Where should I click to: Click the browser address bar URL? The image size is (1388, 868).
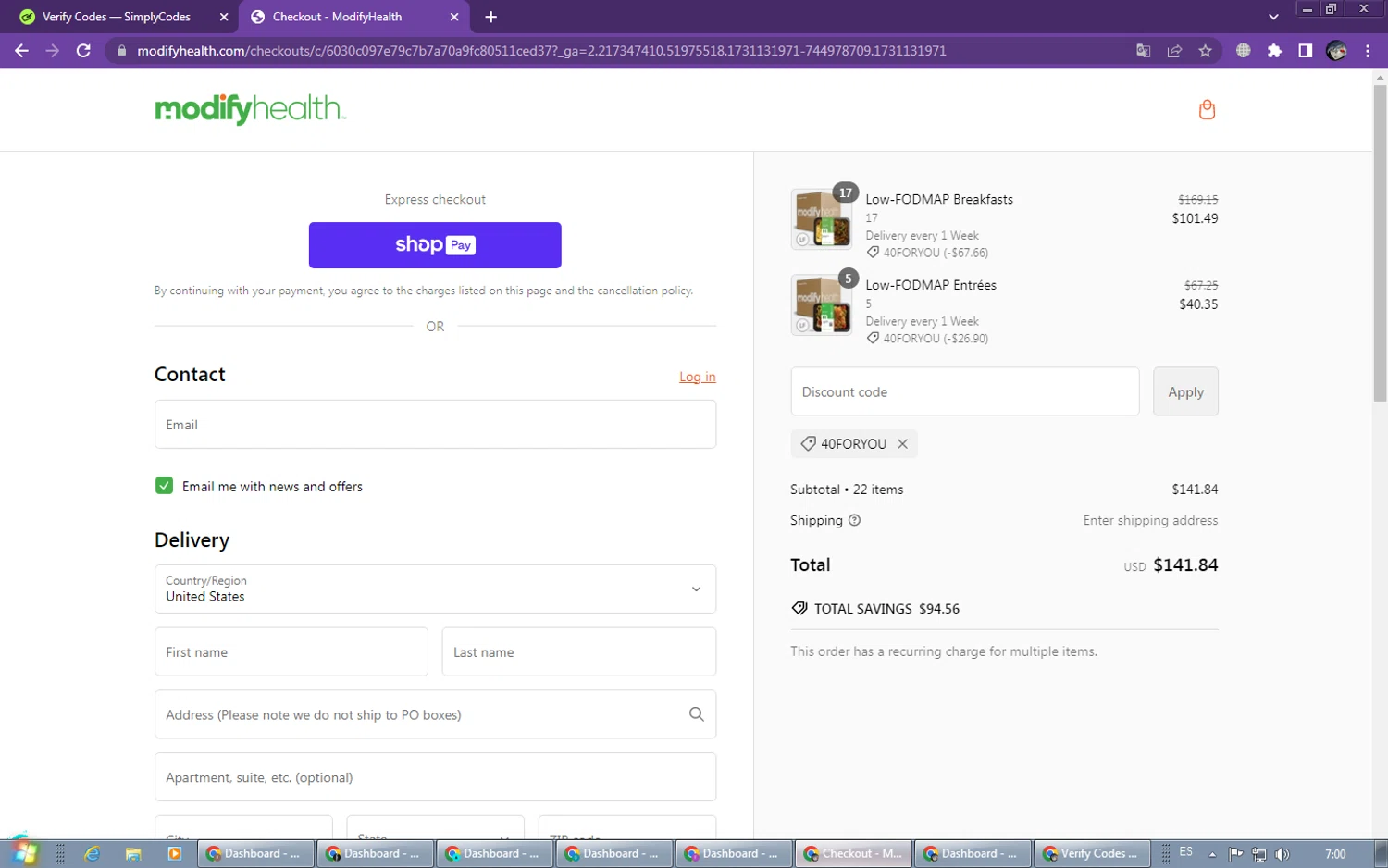[x=541, y=51]
